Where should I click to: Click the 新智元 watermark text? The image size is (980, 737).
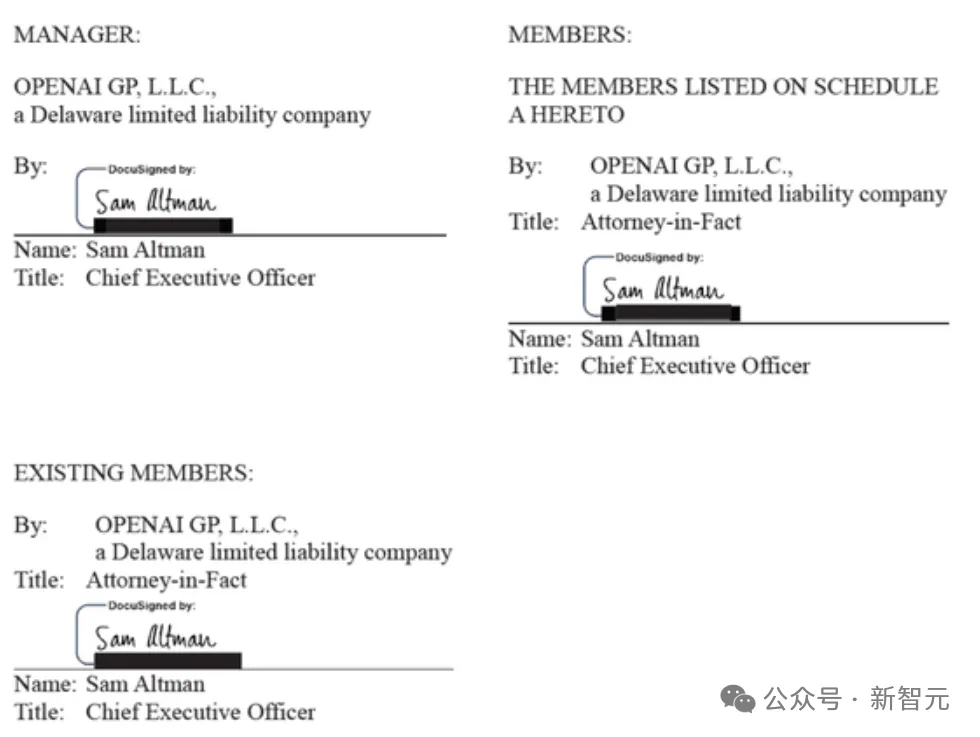tap(909, 699)
